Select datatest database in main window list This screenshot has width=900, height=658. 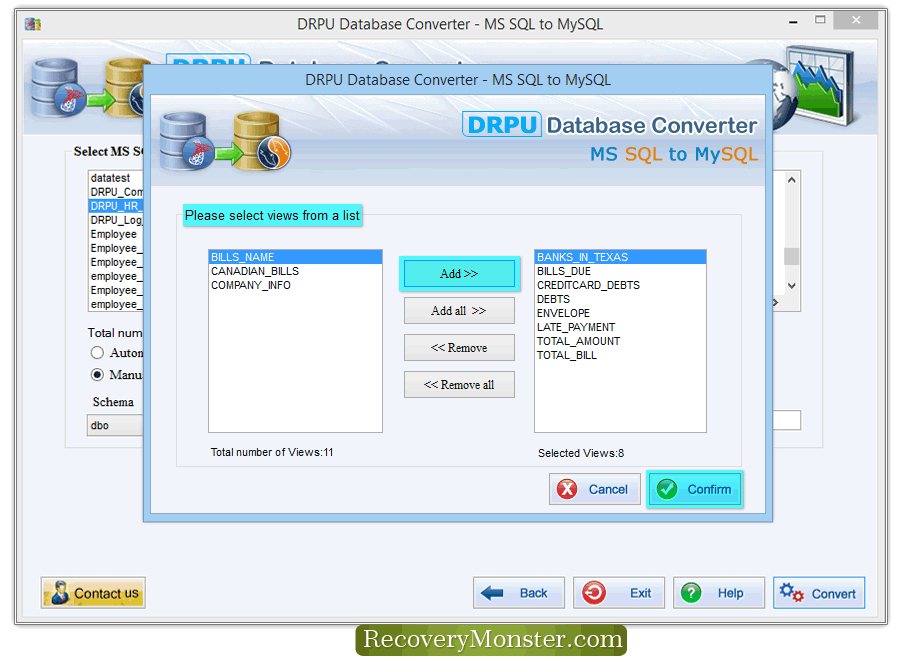(x=116, y=178)
